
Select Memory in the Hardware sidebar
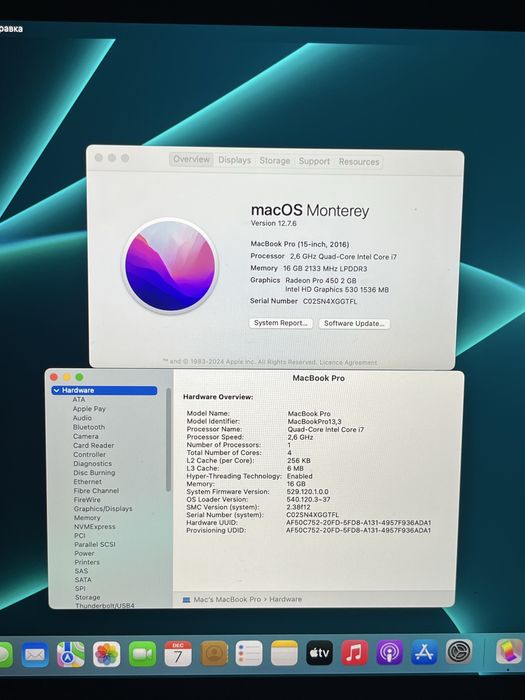[x=87, y=518]
